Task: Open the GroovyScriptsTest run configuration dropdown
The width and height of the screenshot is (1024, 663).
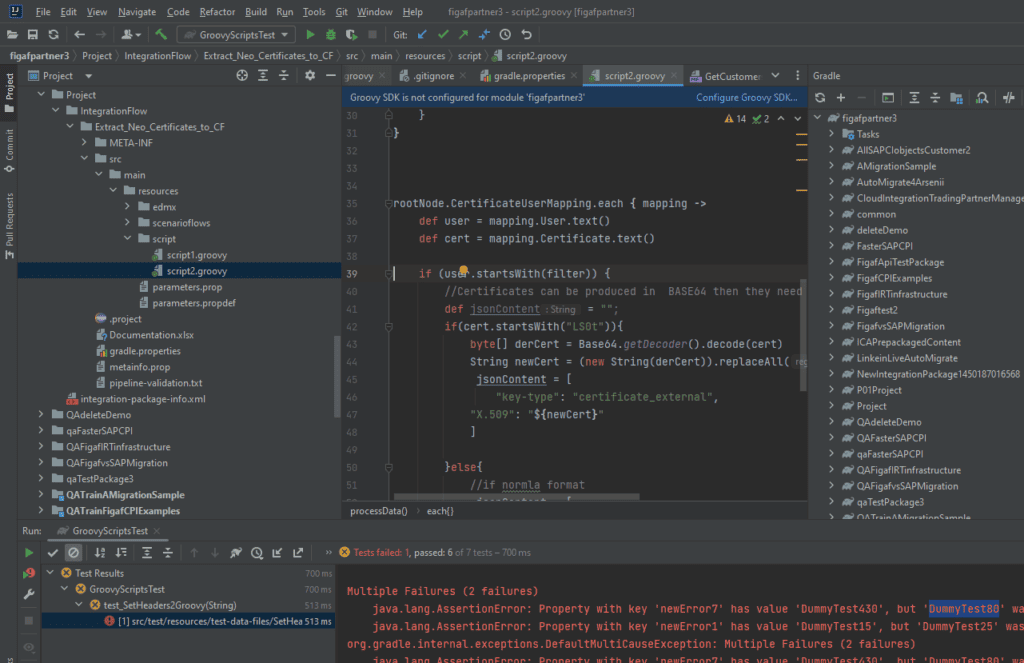Action: click(x=236, y=35)
